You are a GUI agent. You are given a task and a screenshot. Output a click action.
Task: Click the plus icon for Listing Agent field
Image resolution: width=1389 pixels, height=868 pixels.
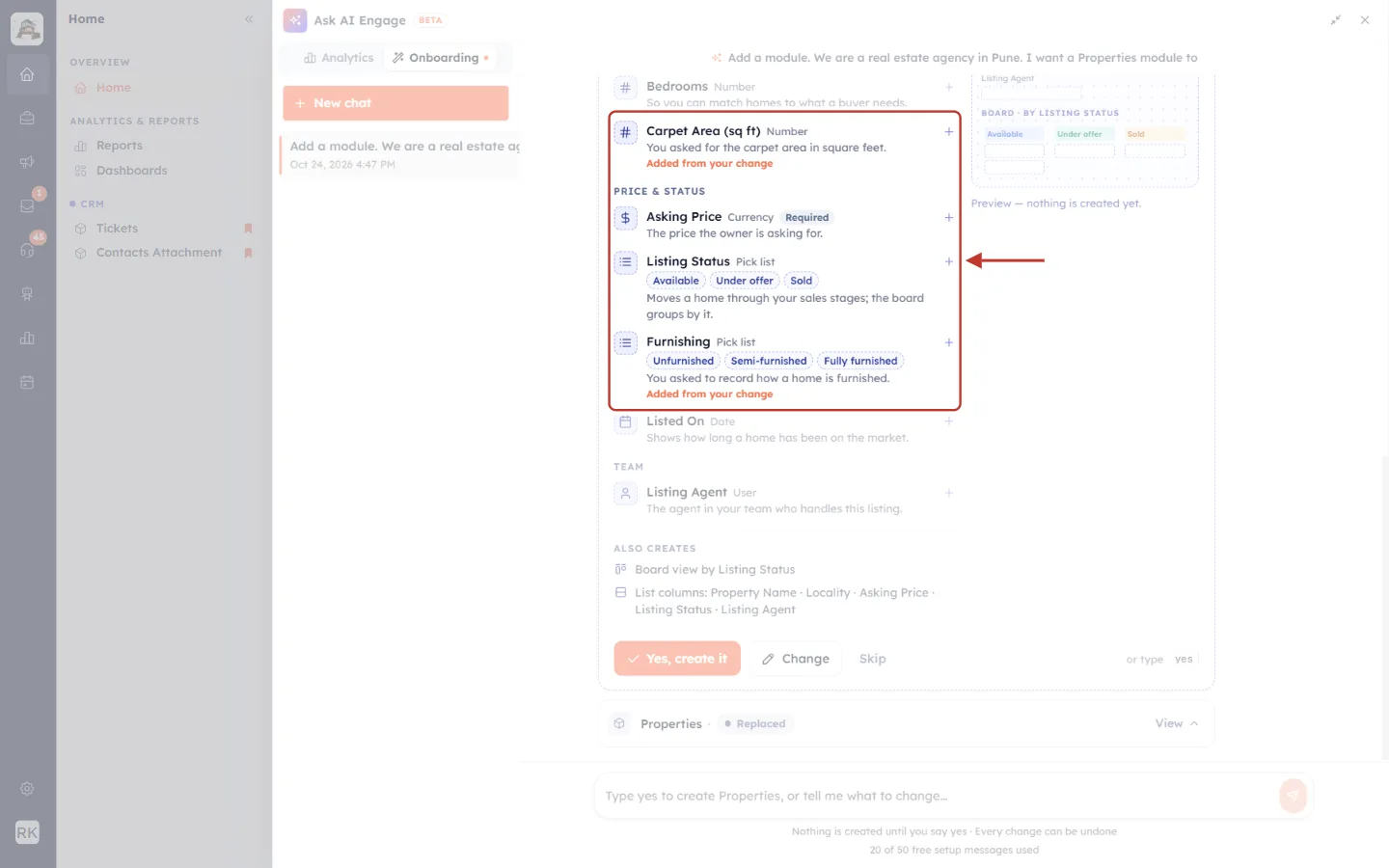[x=948, y=493]
